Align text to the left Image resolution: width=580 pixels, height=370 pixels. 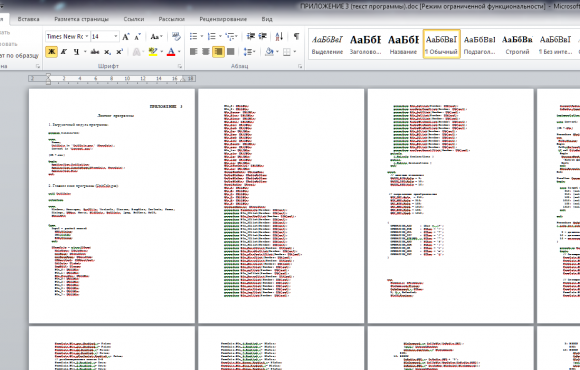click(x=193, y=52)
